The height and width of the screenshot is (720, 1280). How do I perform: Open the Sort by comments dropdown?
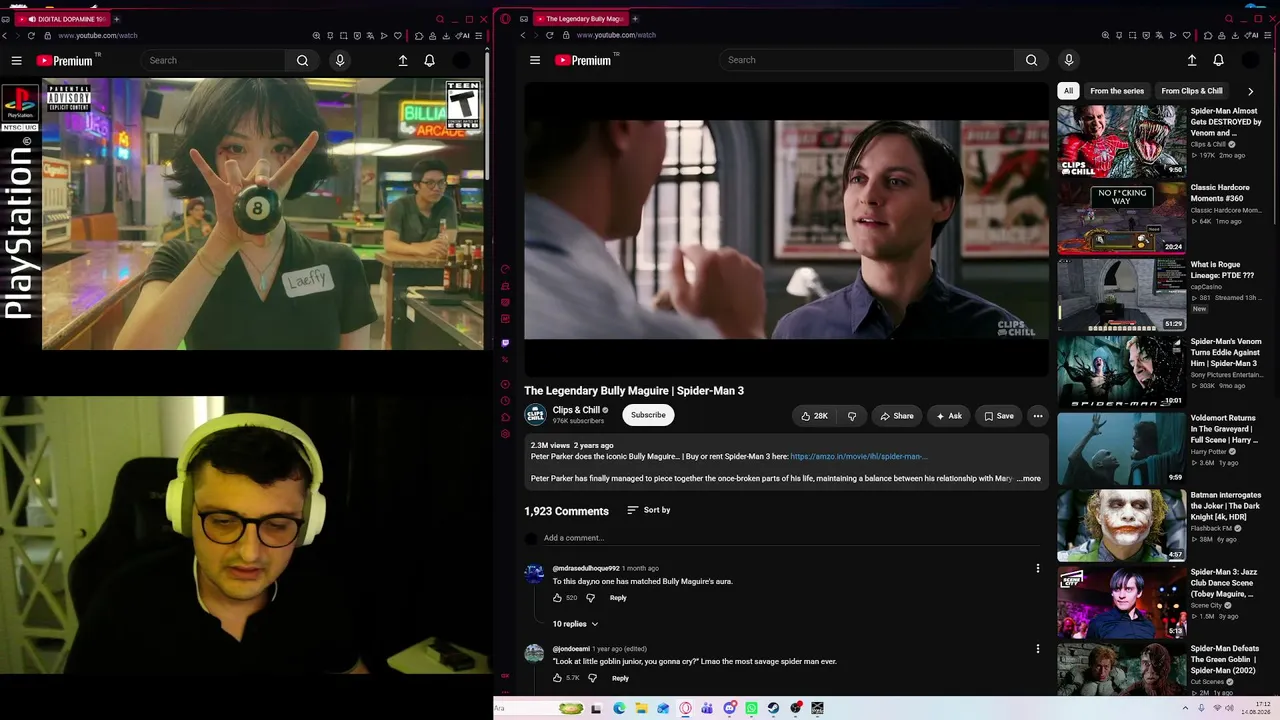[x=649, y=510]
